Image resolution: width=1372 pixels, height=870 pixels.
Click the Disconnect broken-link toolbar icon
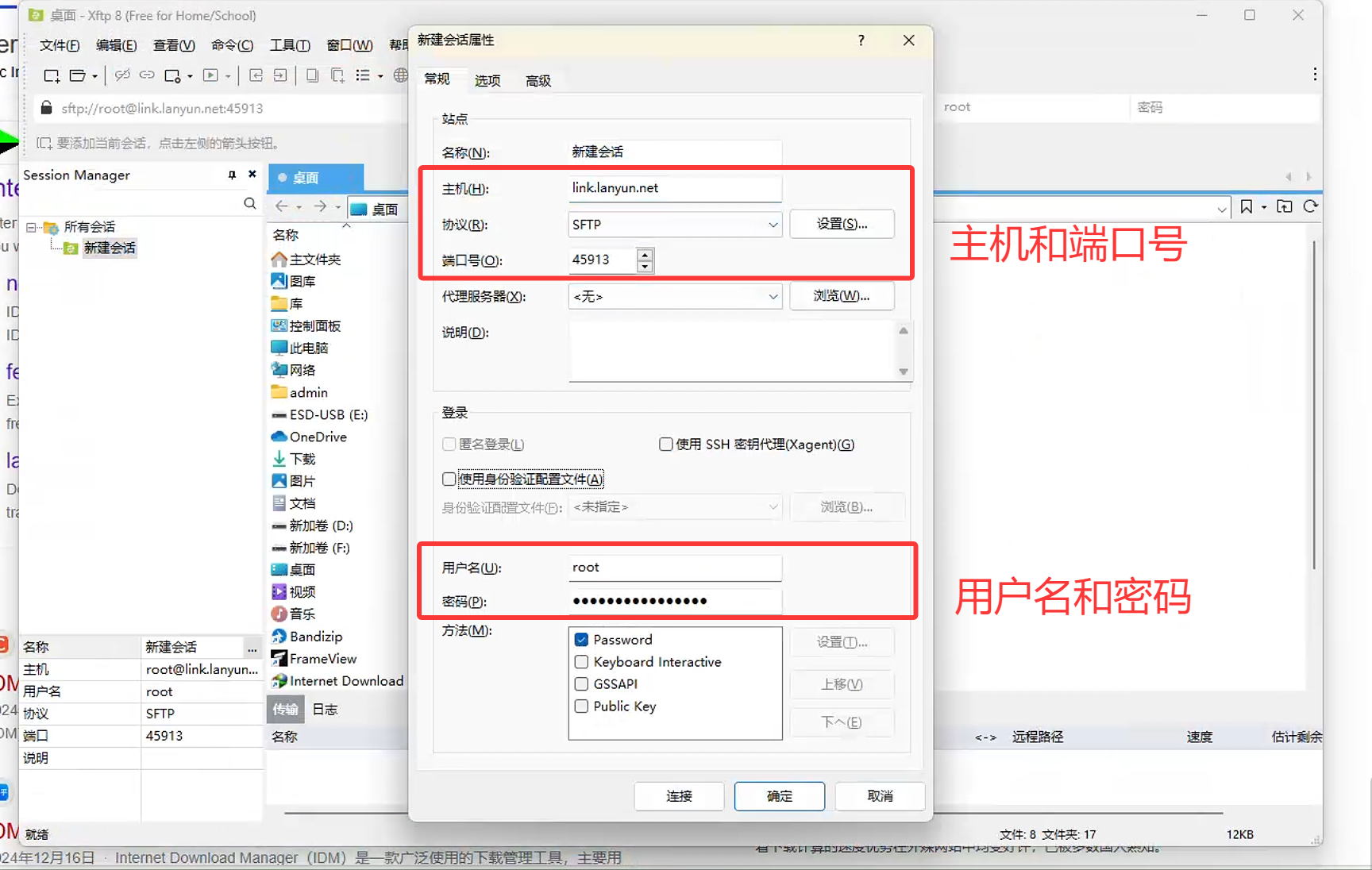click(x=122, y=75)
